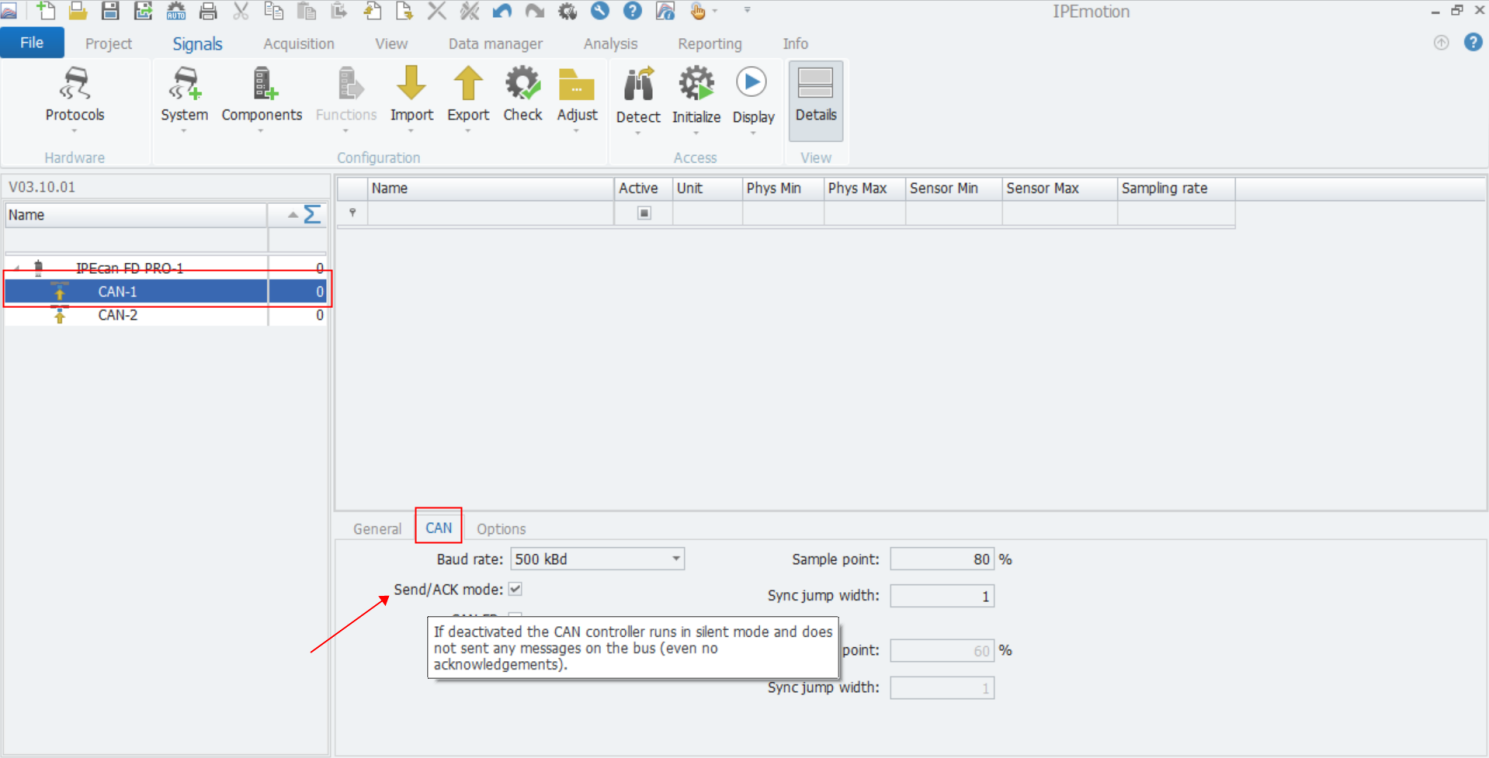
Task: Select the CAN-2 tree item
Action: pyautogui.click(x=118, y=315)
